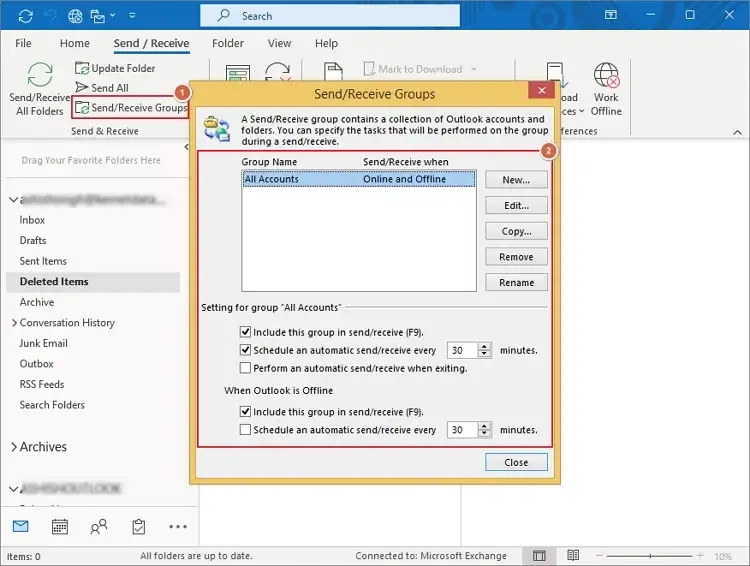Expand the Archives section
The image size is (750, 566).
pyautogui.click(x=14, y=447)
